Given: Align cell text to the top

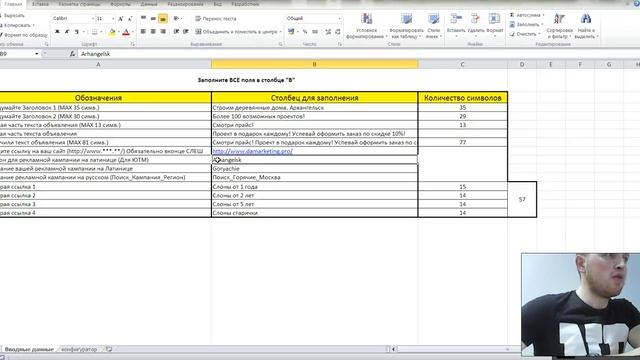Looking at the screenshot, I should [143, 18].
